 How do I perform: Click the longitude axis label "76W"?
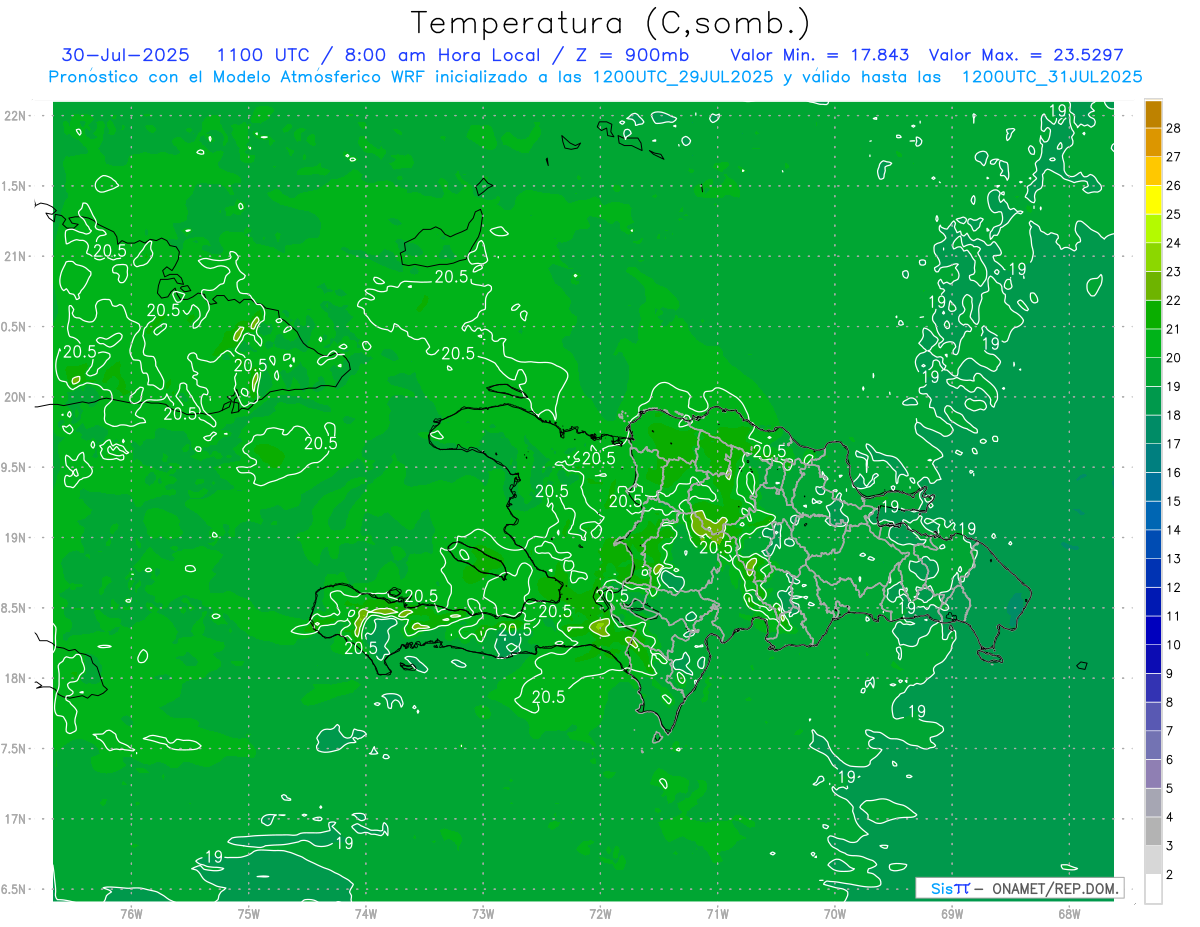click(131, 913)
